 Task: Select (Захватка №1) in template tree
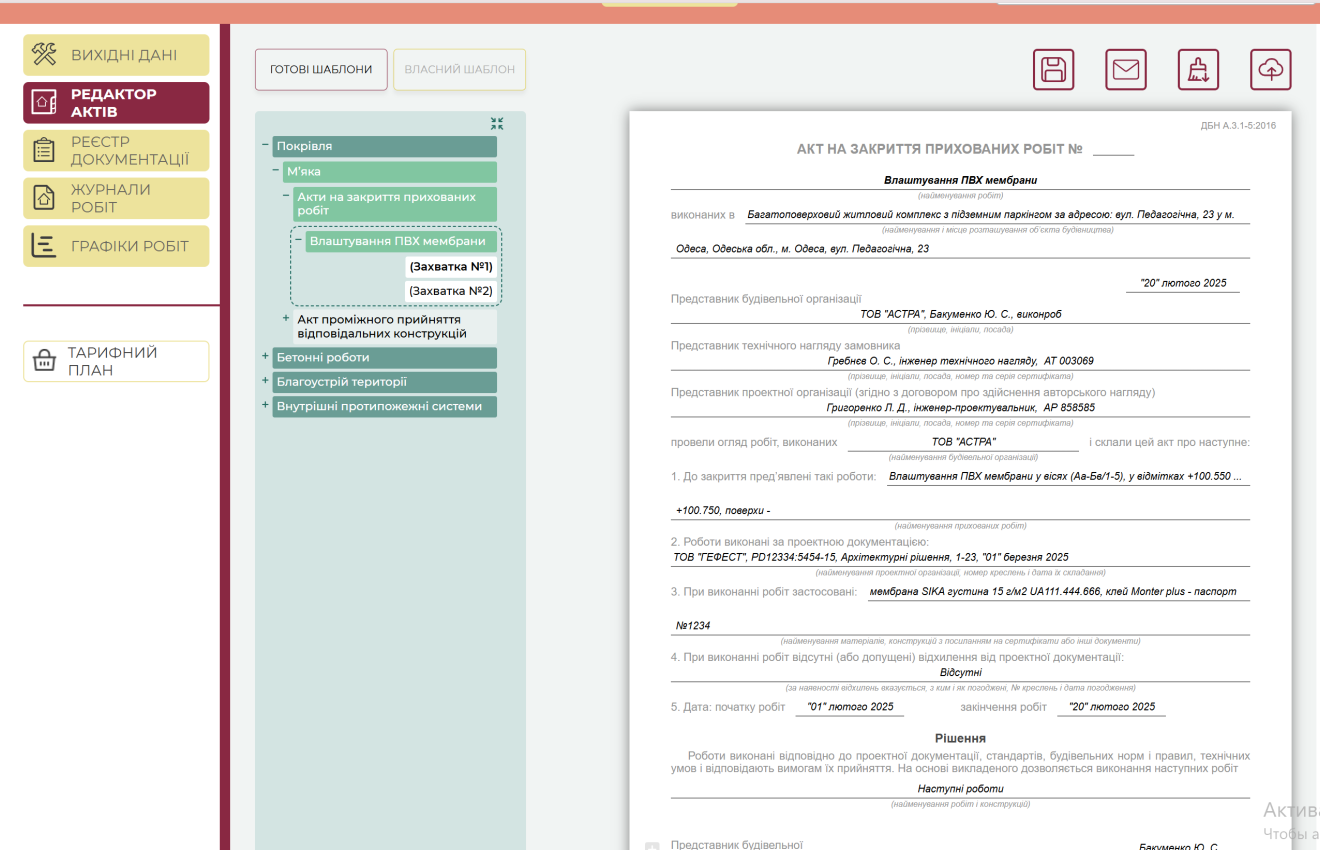click(451, 267)
